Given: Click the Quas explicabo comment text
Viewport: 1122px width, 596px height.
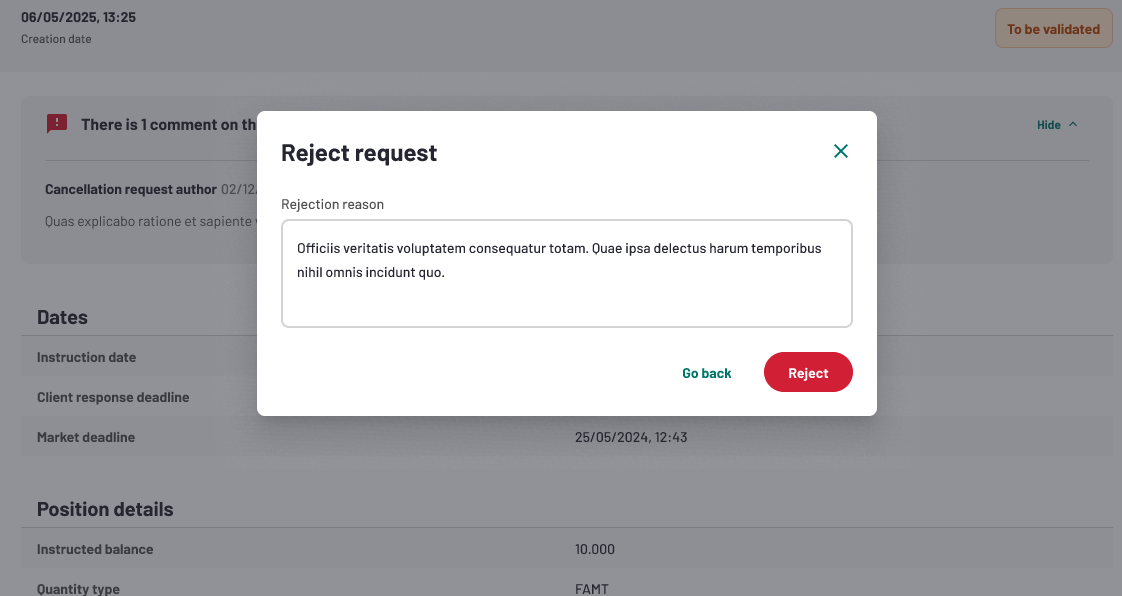Looking at the screenshot, I should click(x=149, y=221).
